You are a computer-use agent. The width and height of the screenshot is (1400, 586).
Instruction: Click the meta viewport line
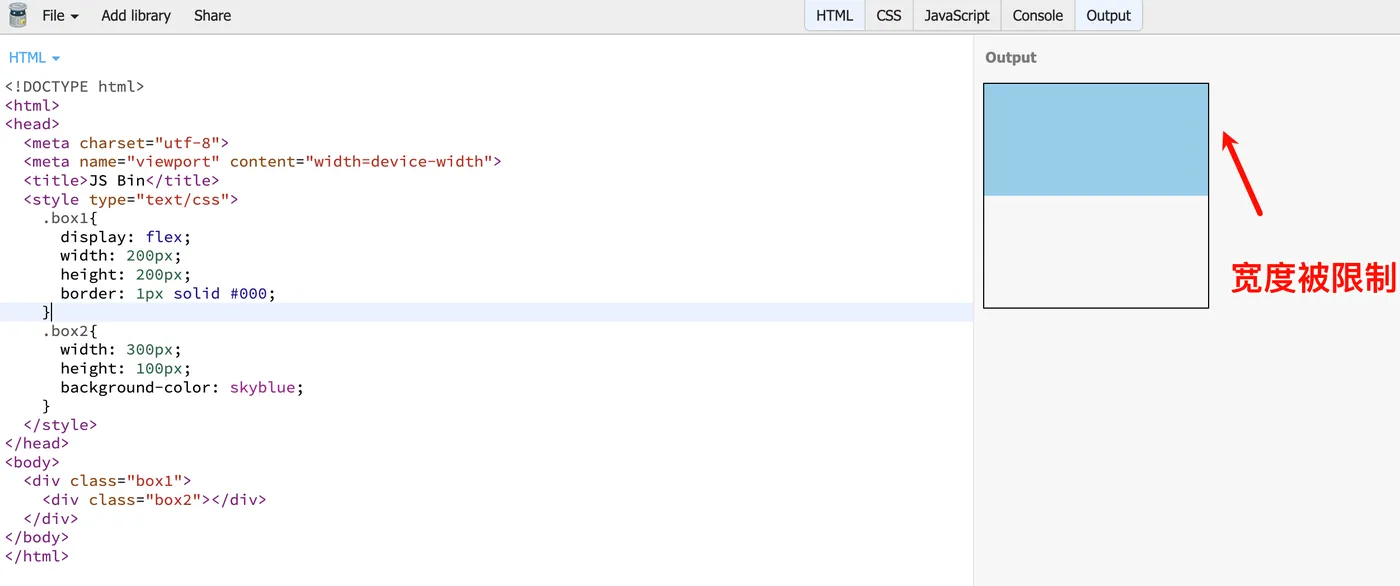coord(262,162)
